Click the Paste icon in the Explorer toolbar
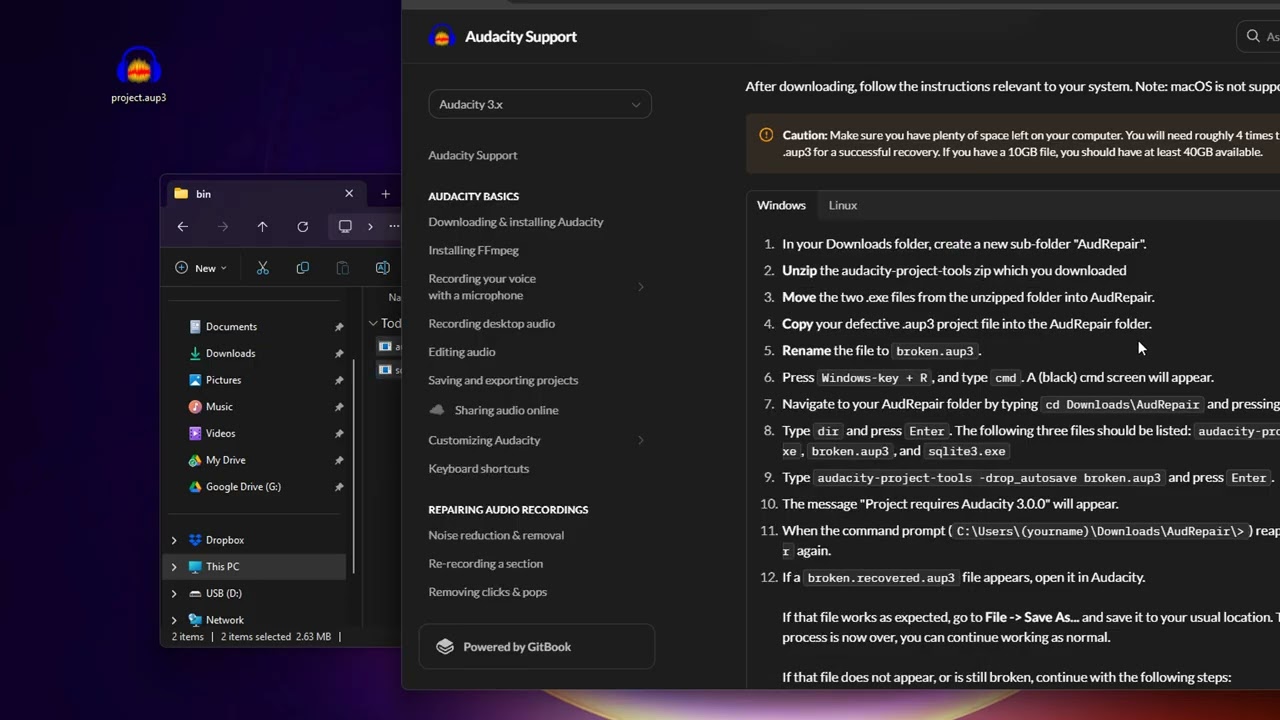 (x=342, y=268)
